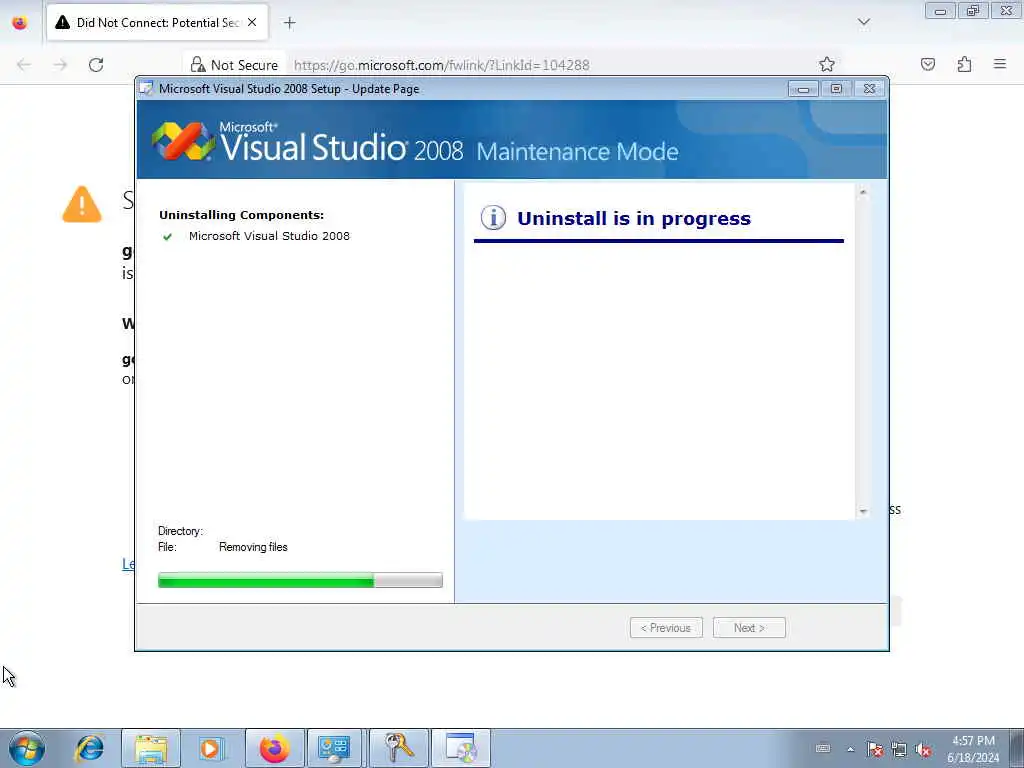The image size is (1024, 768).
Task: Click the Visual Studio logo in banner
Action: [183, 140]
